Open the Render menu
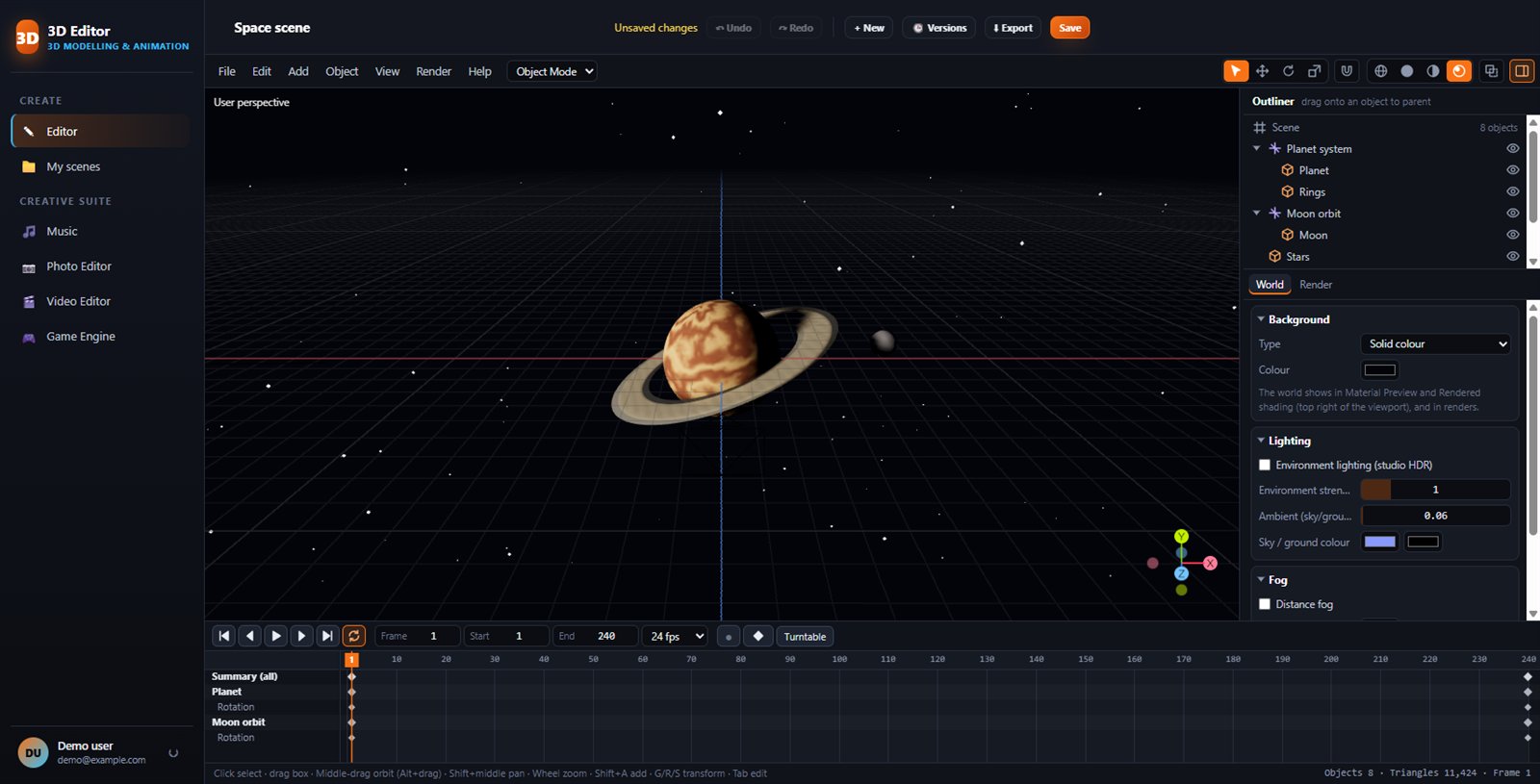Viewport: 1540px width, 784px height. click(x=433, y=71)
